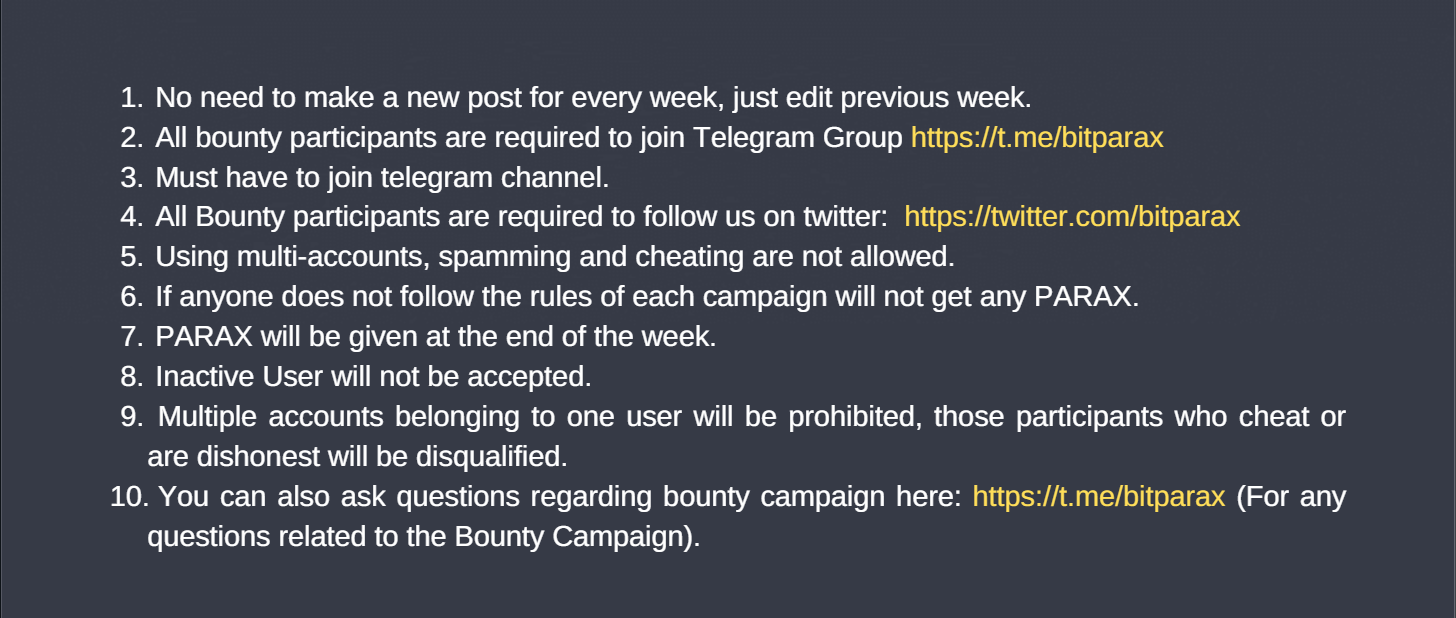Image resolution: width=1456 pixels, height=618 pixels.
Task: Click the list number 10
Action: coord(129,496)
